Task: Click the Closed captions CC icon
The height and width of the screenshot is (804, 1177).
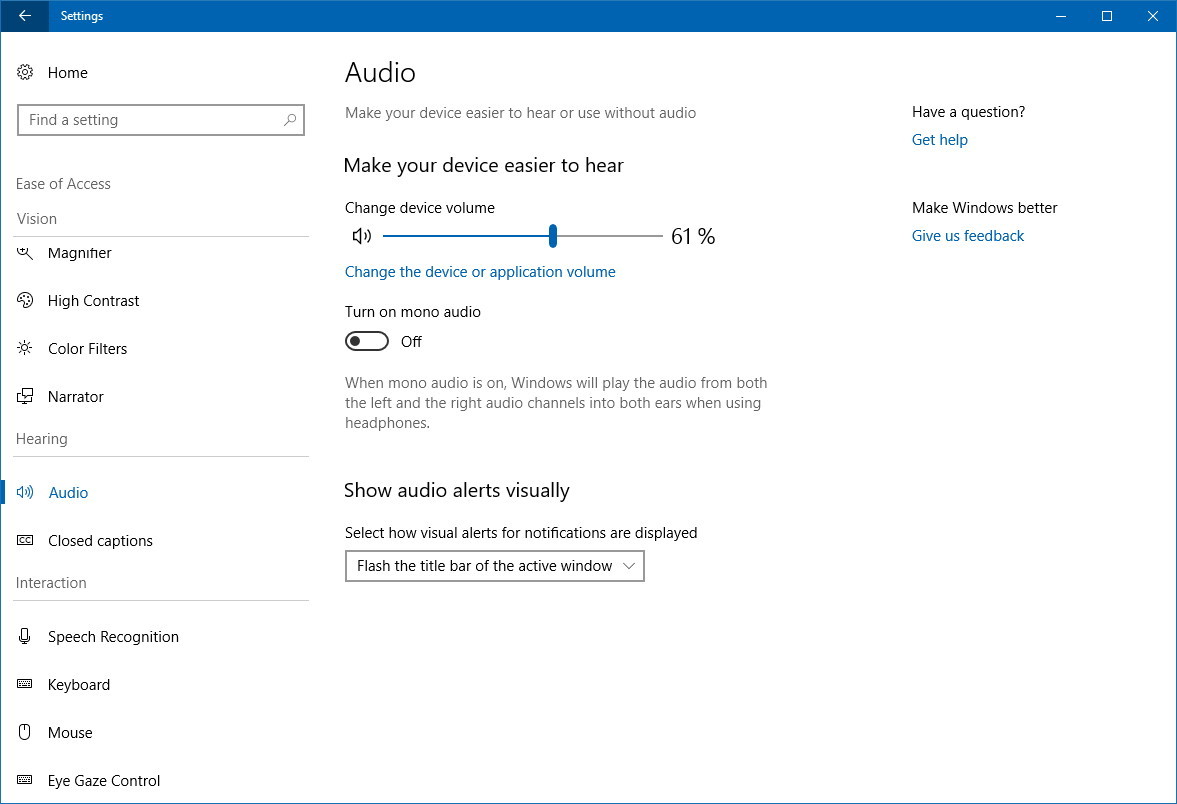Action: (25, 541)
